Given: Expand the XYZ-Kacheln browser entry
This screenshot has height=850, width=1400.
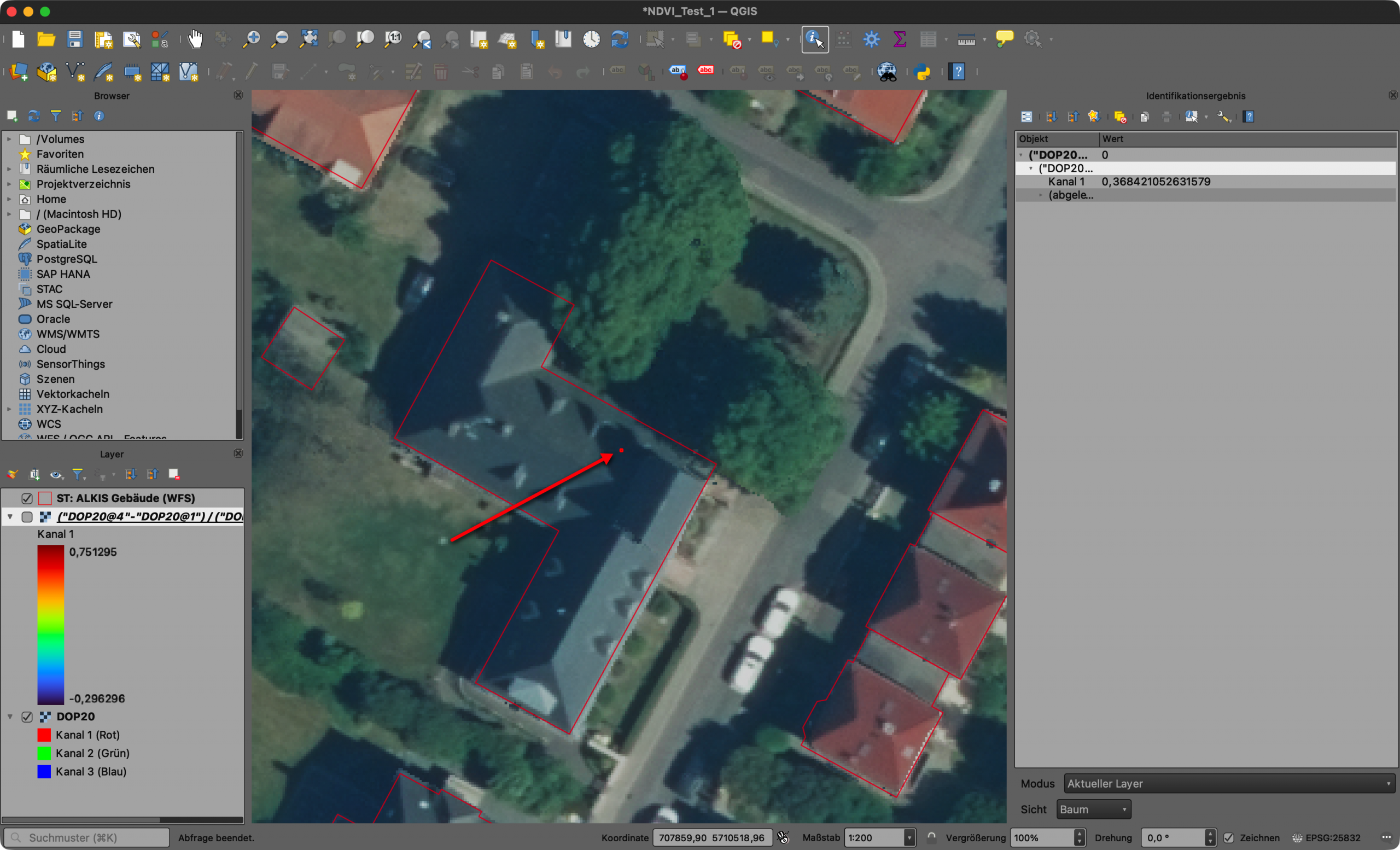Looking at the screenshot, I should 9,409.
